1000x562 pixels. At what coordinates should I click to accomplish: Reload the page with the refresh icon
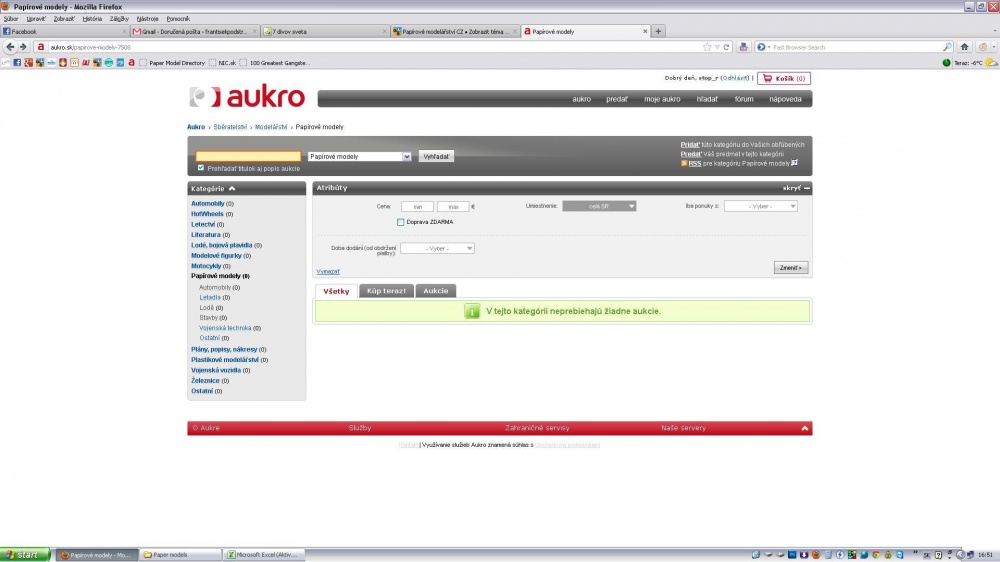[726, 47]
